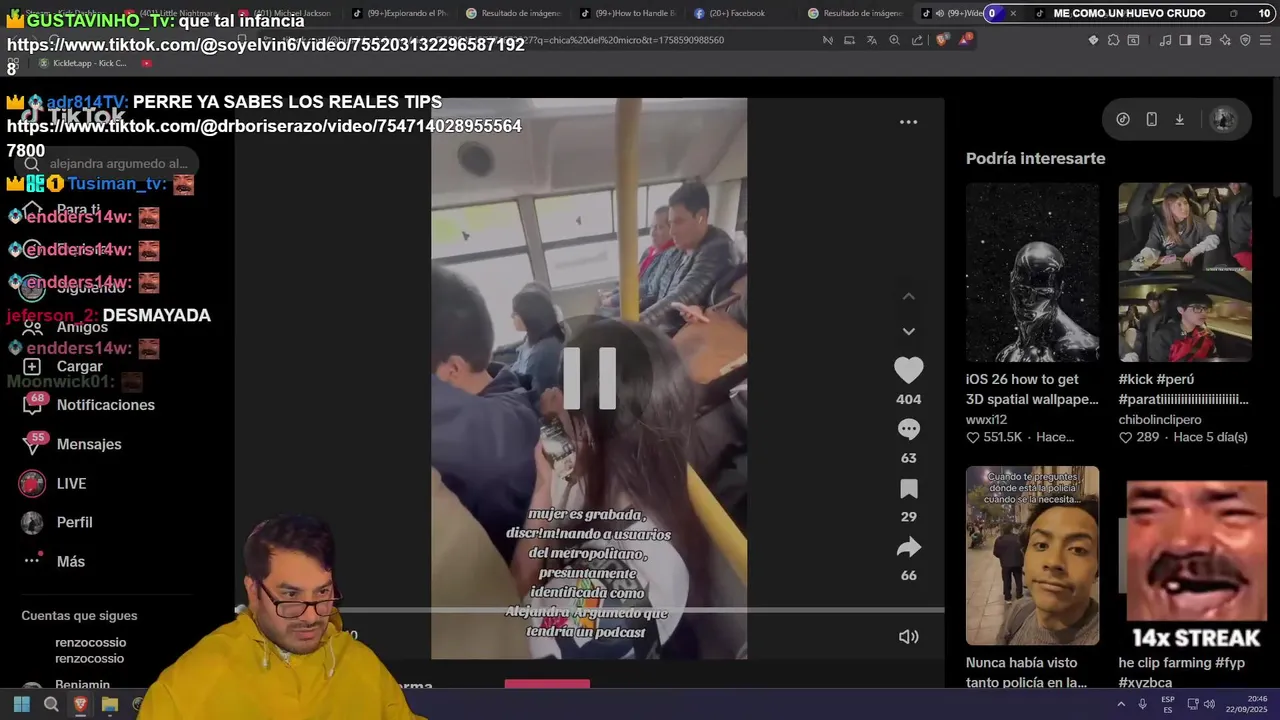Seek on the video progress bar
This screenshot has width=1280, height=720.
(x=589, y=609)
